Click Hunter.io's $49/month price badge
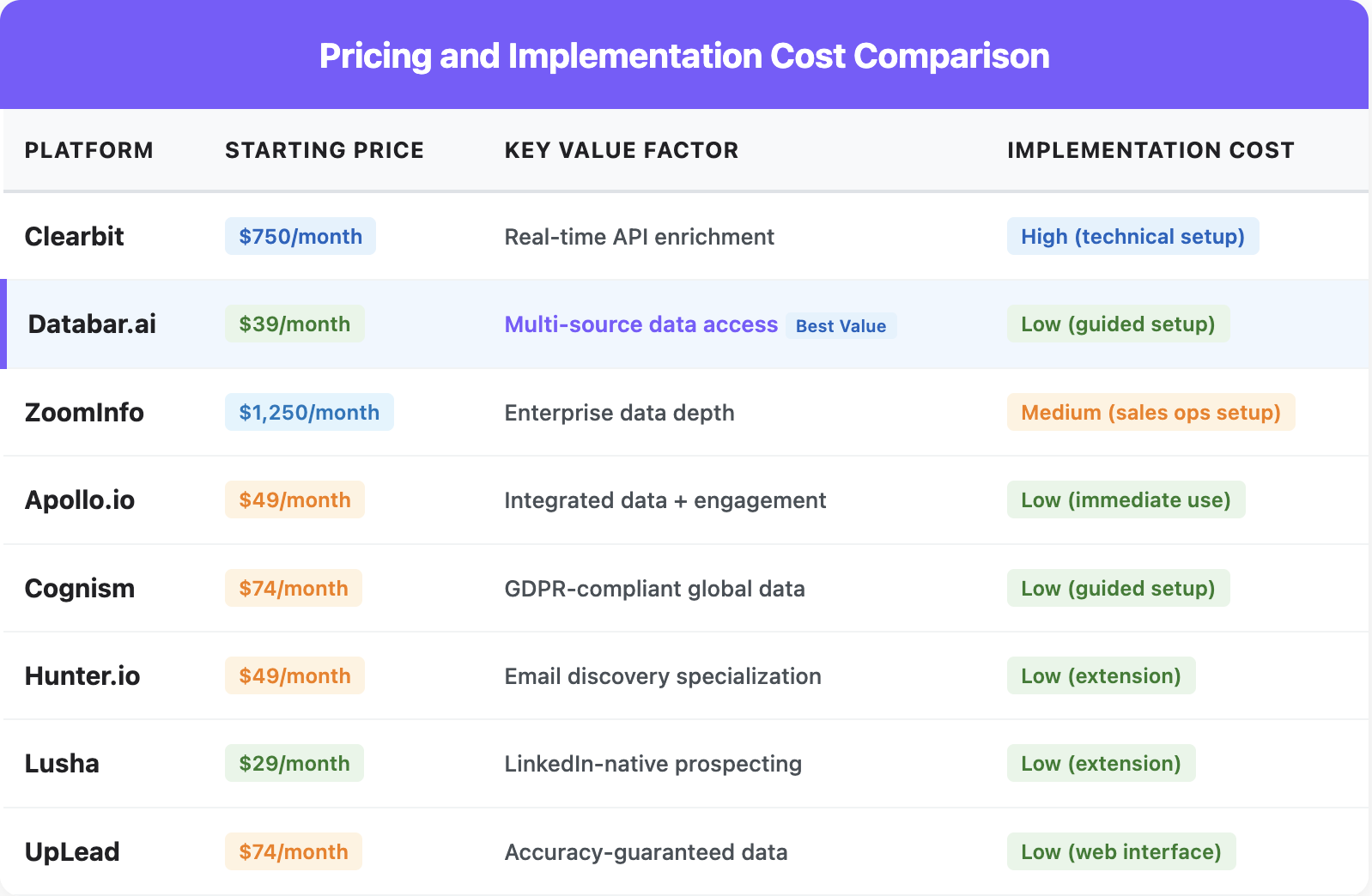 click(294, 675)
